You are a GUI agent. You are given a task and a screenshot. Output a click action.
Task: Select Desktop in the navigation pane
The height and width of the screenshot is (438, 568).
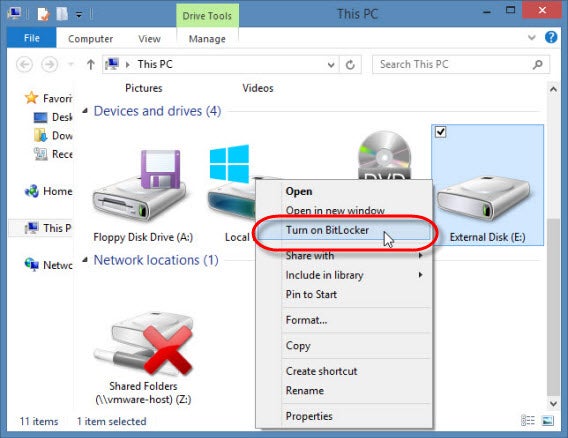53,117
